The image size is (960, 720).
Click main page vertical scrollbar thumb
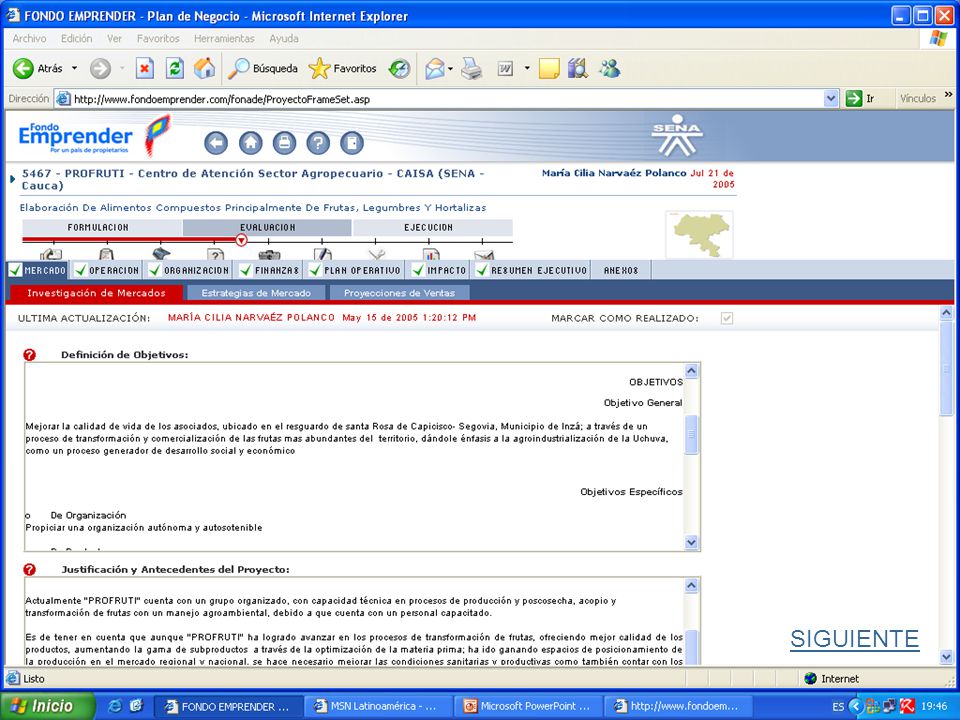pyautogui.click(x=947, y=370)
